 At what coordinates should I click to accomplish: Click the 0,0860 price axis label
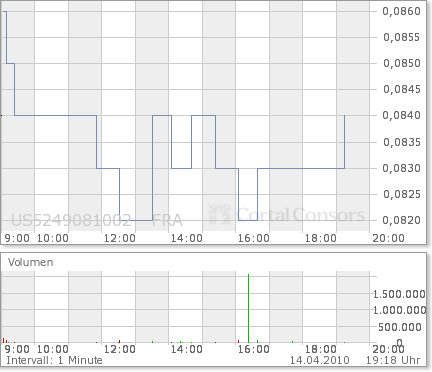point(402,11)
